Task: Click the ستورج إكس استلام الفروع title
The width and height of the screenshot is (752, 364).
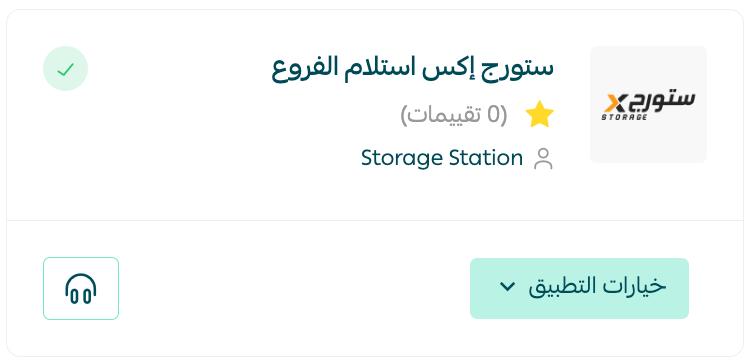Action: pos(413,69)
